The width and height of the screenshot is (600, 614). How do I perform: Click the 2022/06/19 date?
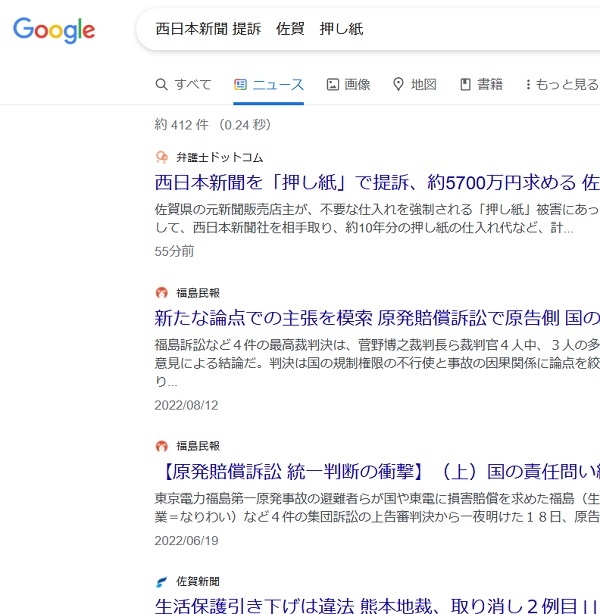click(x=186, y=541)
